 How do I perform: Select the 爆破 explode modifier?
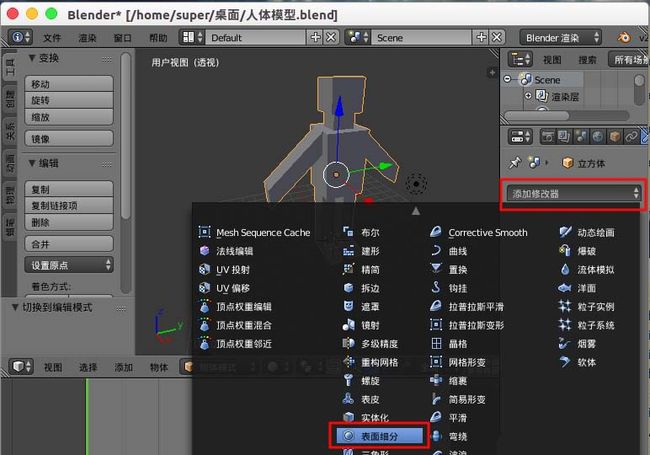tap(577, 251)
